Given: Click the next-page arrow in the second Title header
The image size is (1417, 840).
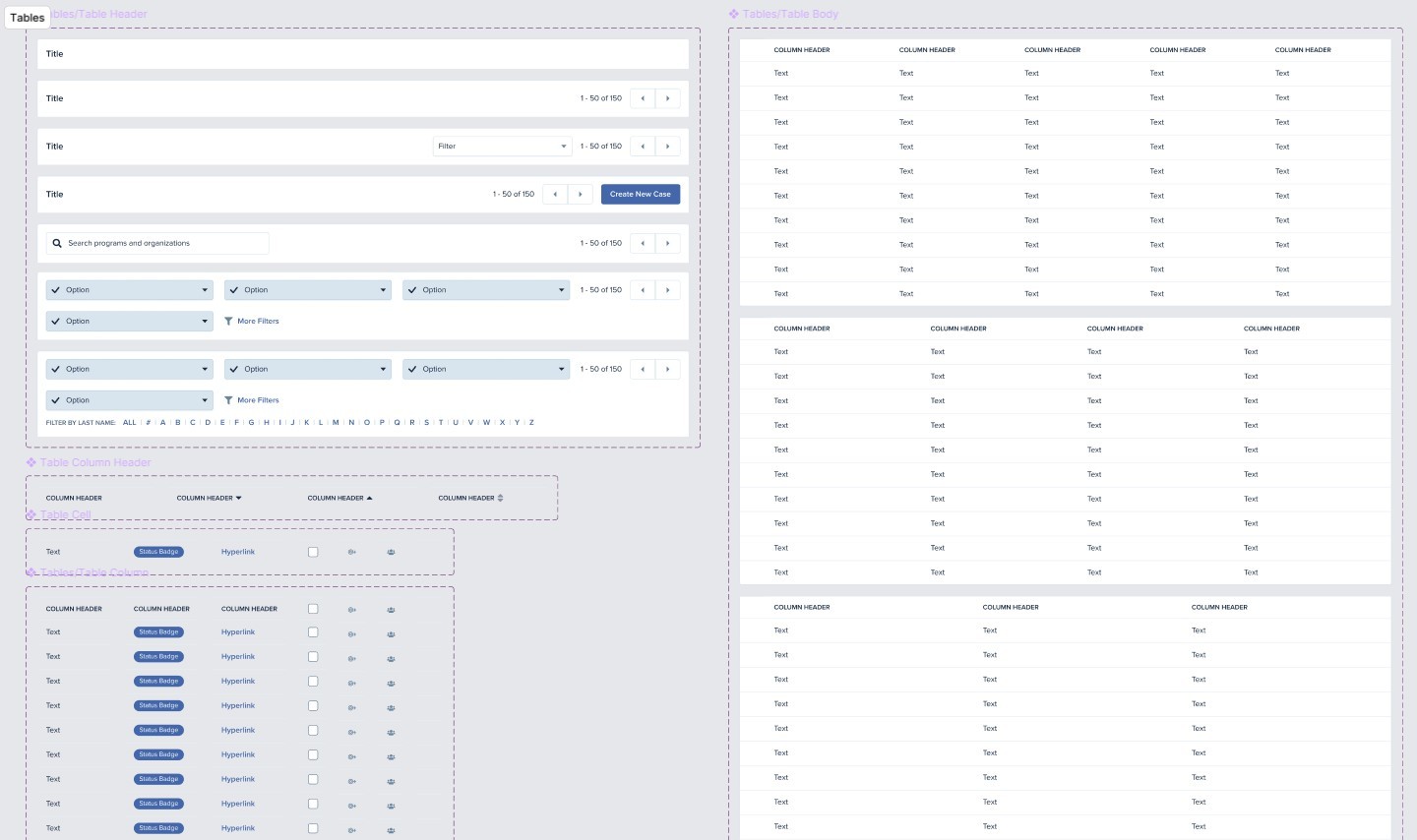Looking at the screenshot, I should coord(668,98).
